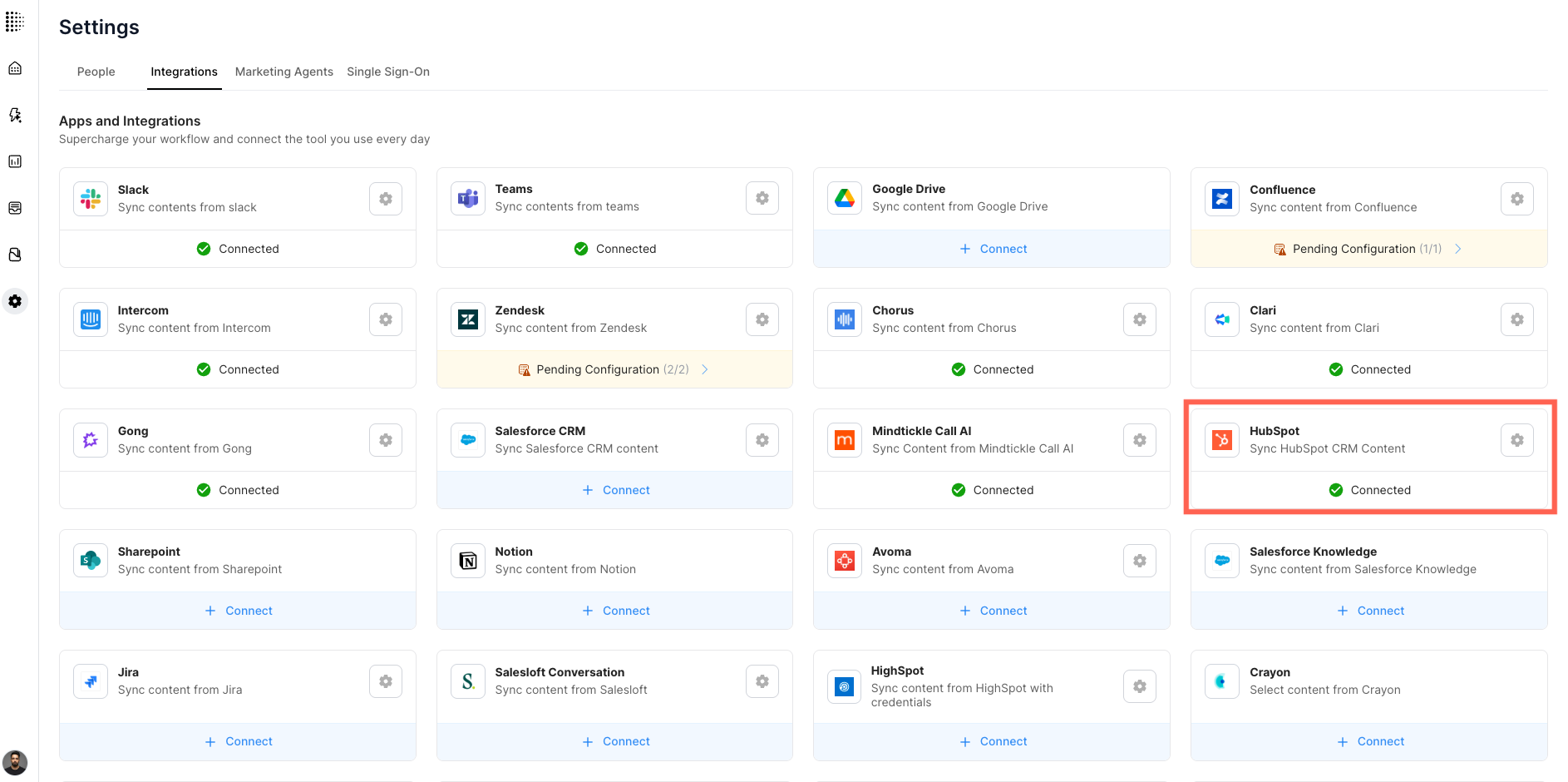Click the Notion logo icon

[468, 561]
